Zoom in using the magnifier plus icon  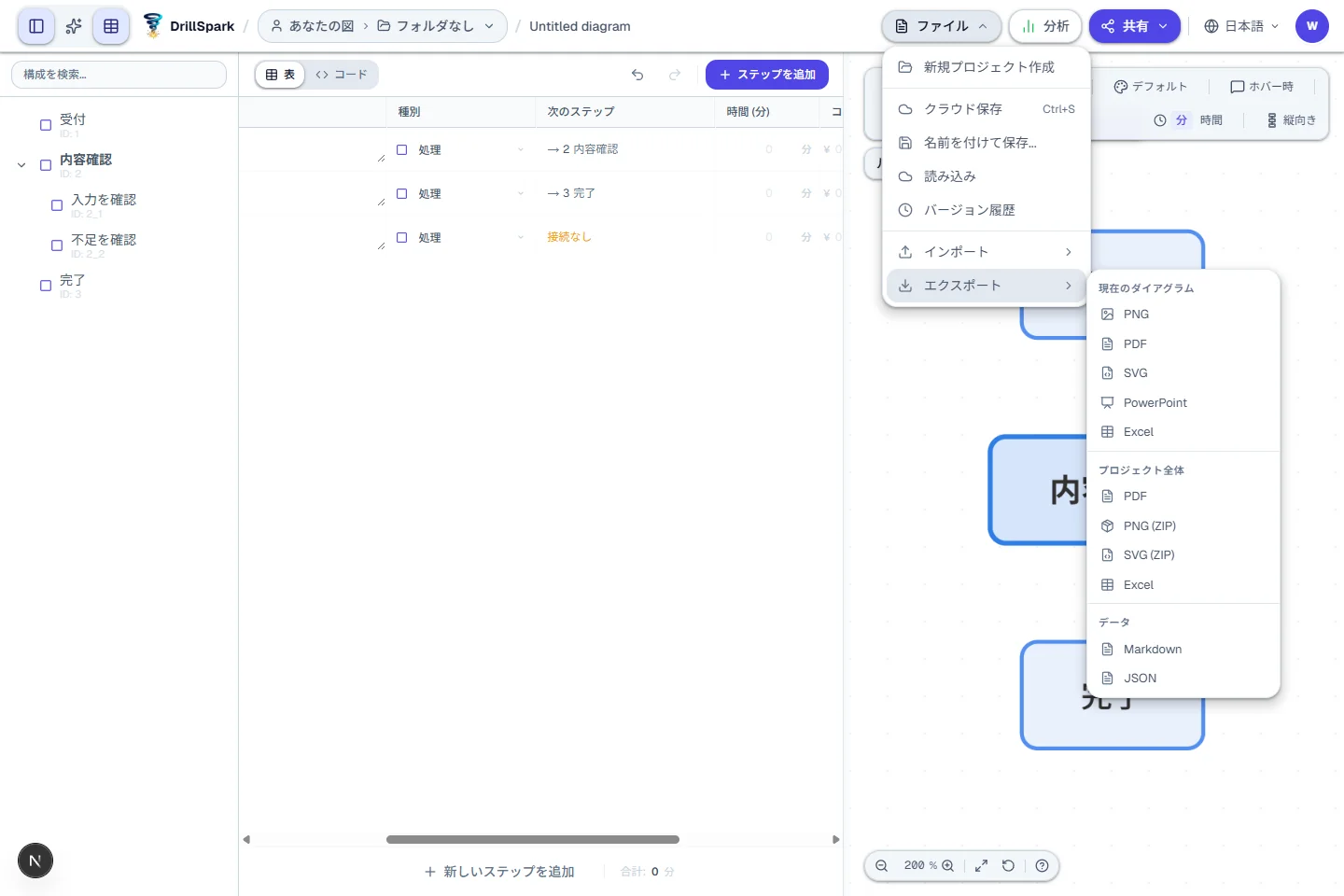(x=948, y=865)
